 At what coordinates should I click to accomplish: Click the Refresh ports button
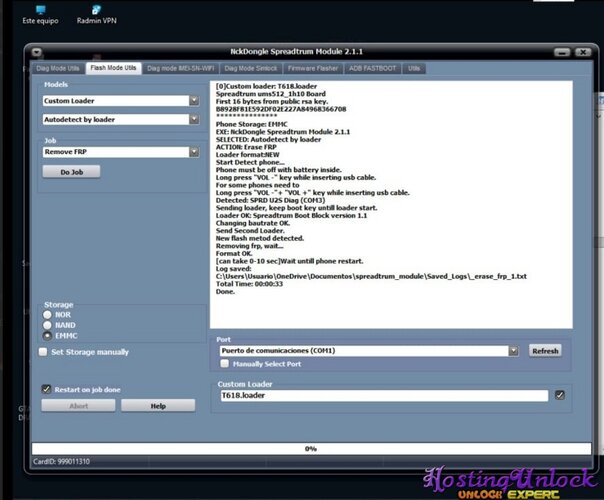[545, 351]
